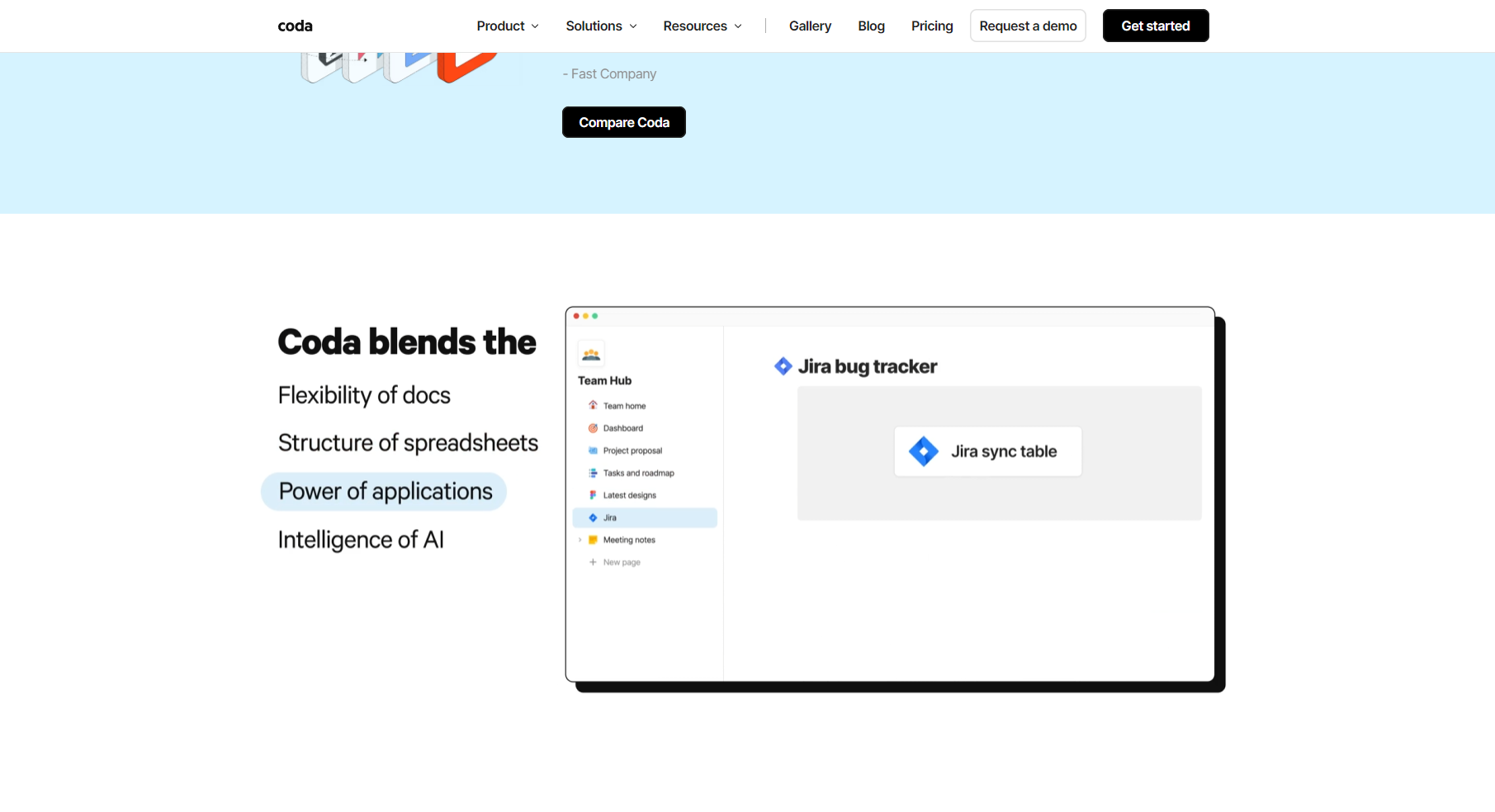This screenshot has width=1495, height=812.
Task: Open the Pricing page
Action: [932, 26]
